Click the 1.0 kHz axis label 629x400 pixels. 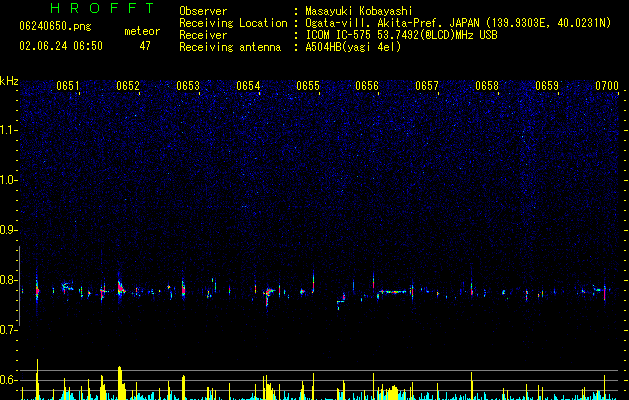pyautogui.click(x=8, y=180)
